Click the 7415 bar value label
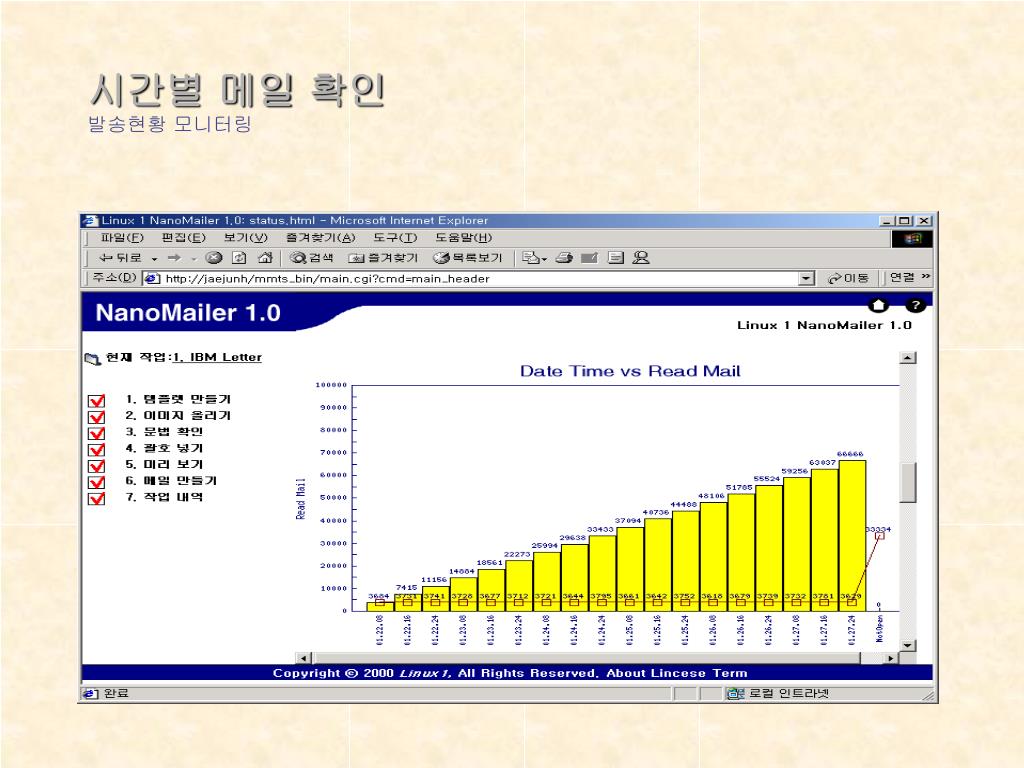 click(406, 588)
